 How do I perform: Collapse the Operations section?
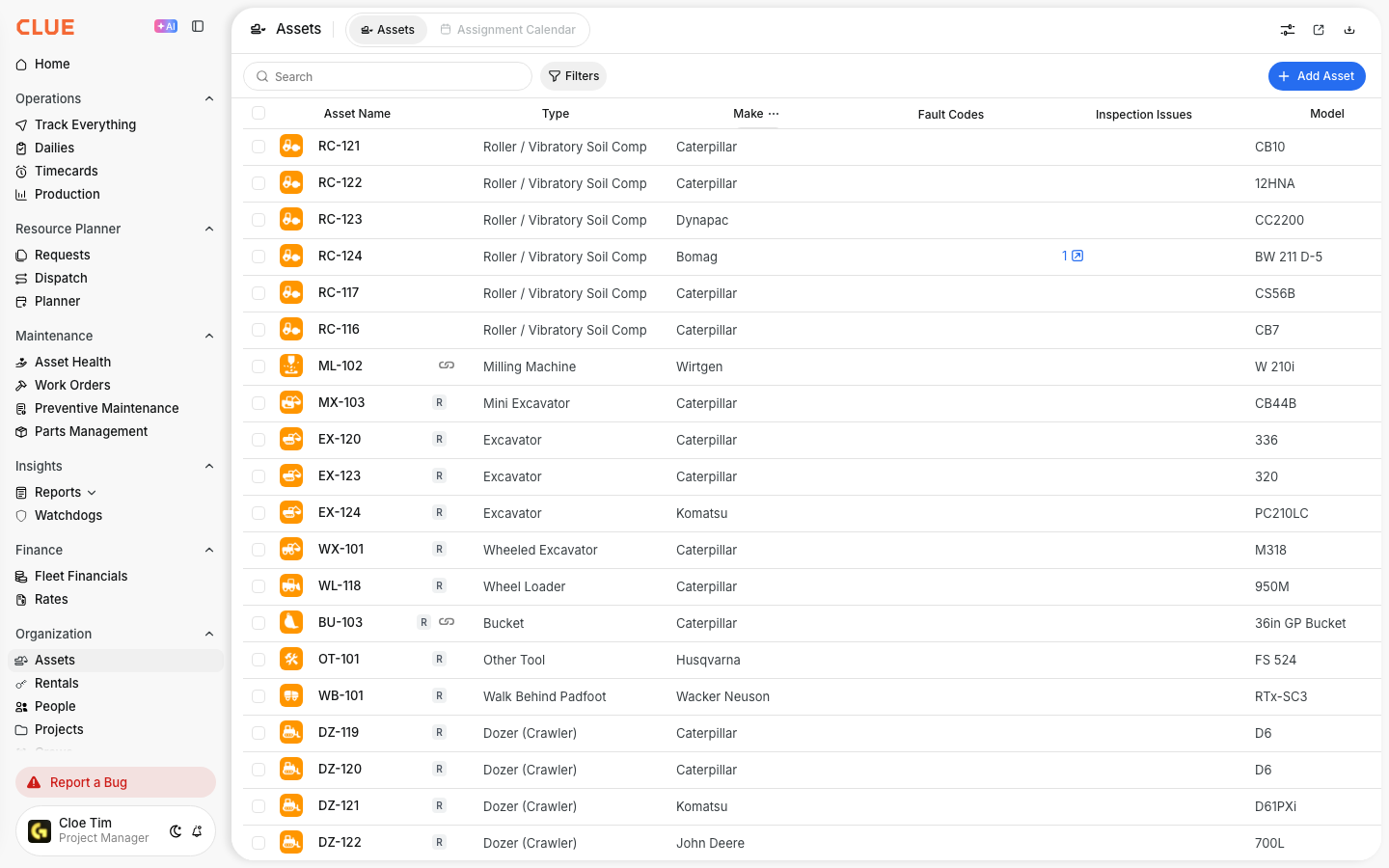pyautogui.click(x=209, y=98)
